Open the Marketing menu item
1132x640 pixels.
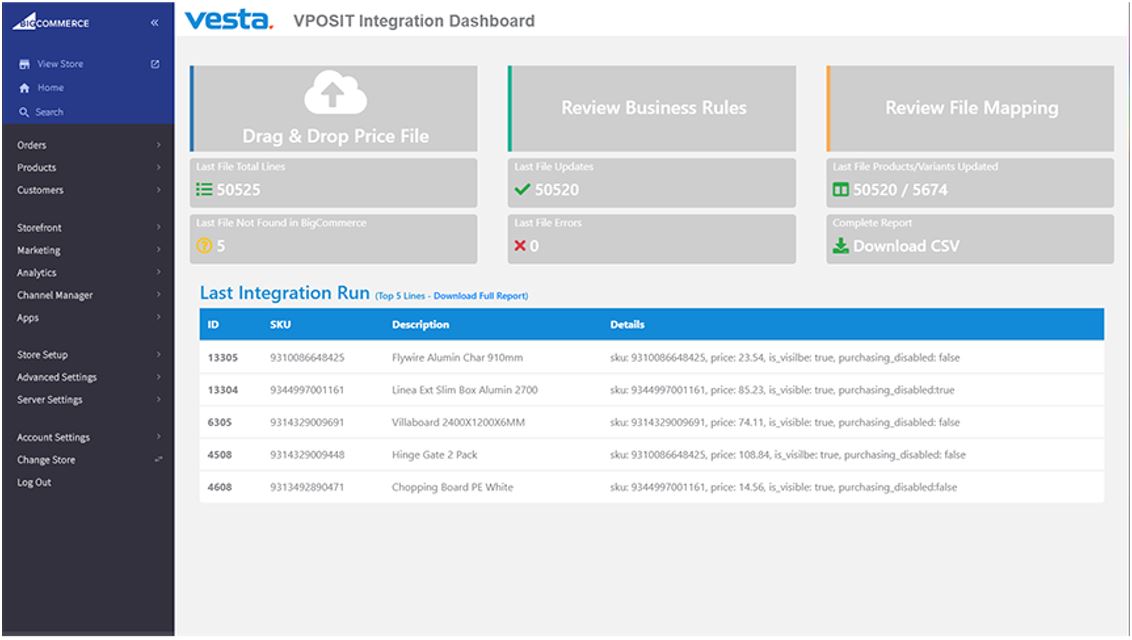[x=39, y=250]
